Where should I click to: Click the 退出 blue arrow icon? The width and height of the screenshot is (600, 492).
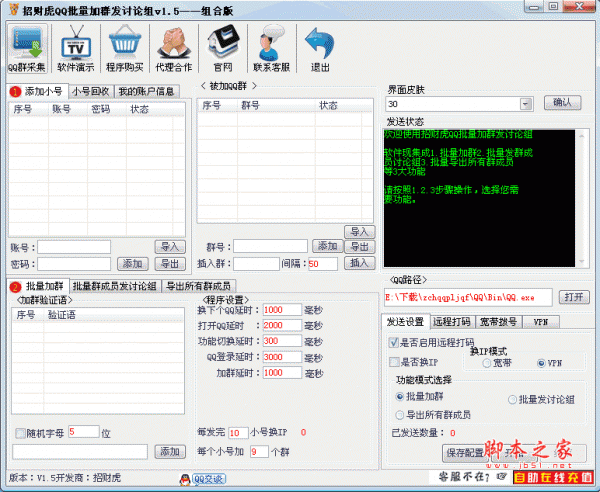[320, 49]
